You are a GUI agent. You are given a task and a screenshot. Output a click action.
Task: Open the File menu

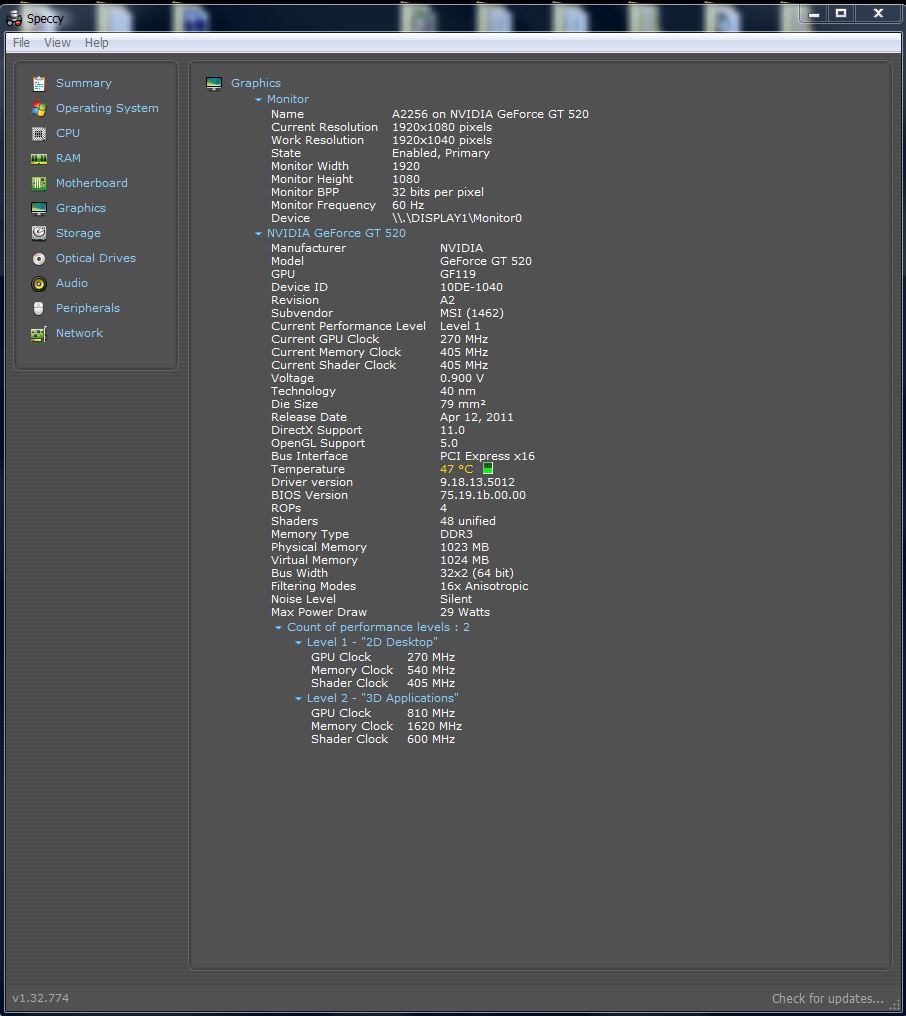pyautogui.click(x=21, y=43)
